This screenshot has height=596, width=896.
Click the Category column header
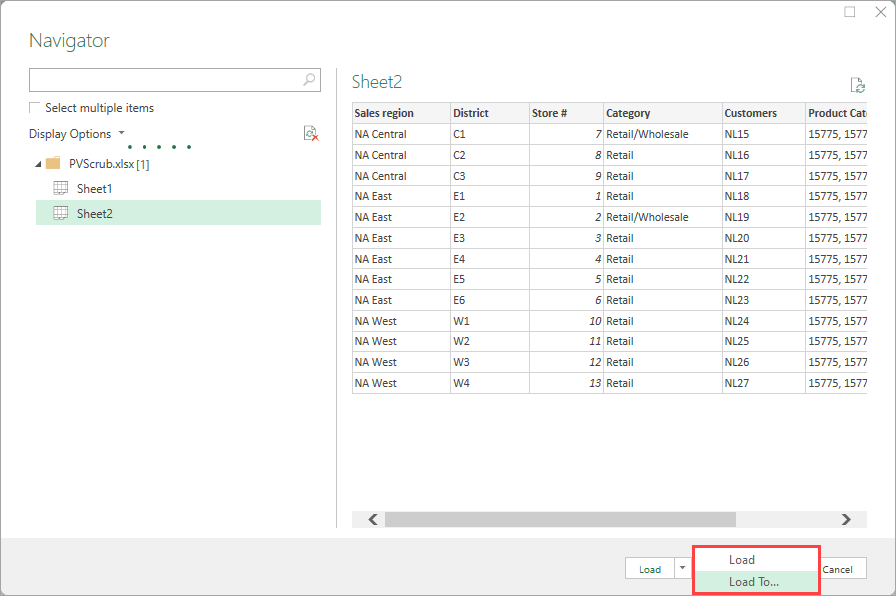point(663,113)
